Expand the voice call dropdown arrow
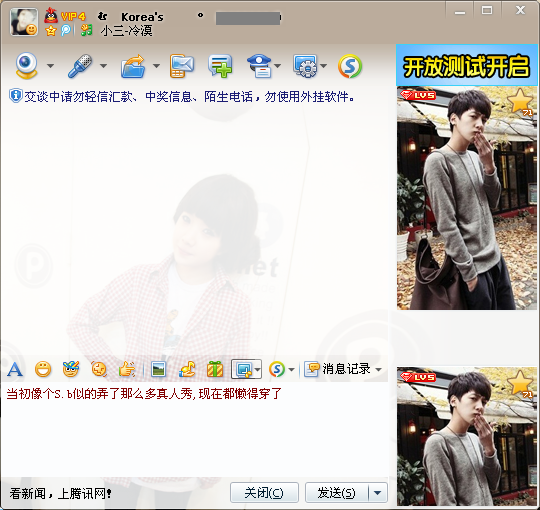The image size is (540, 510). [x=103, y=66]
